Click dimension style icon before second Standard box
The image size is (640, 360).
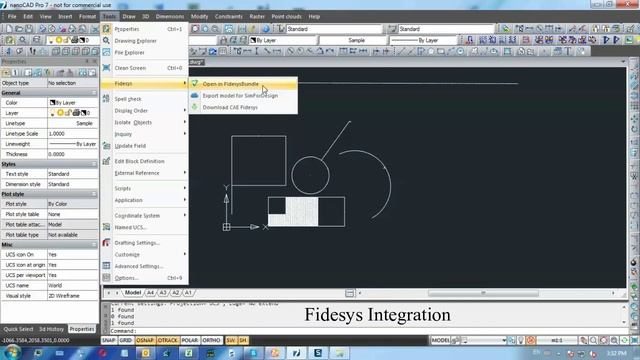[x=393, y=29]
